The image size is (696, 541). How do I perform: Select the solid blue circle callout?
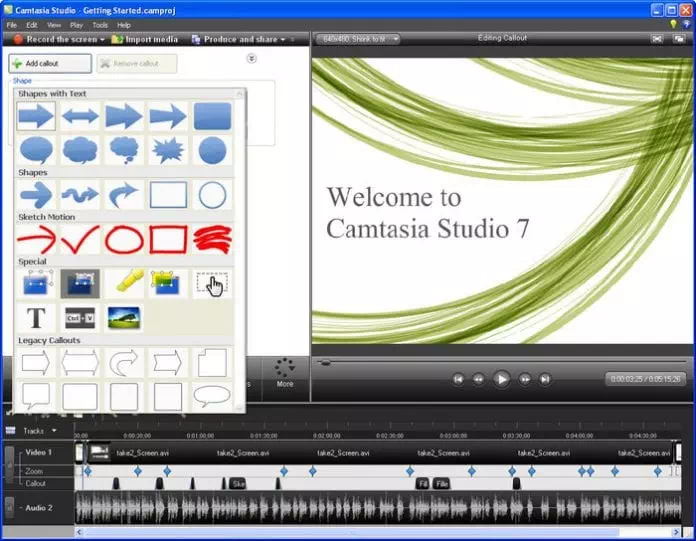212,150
